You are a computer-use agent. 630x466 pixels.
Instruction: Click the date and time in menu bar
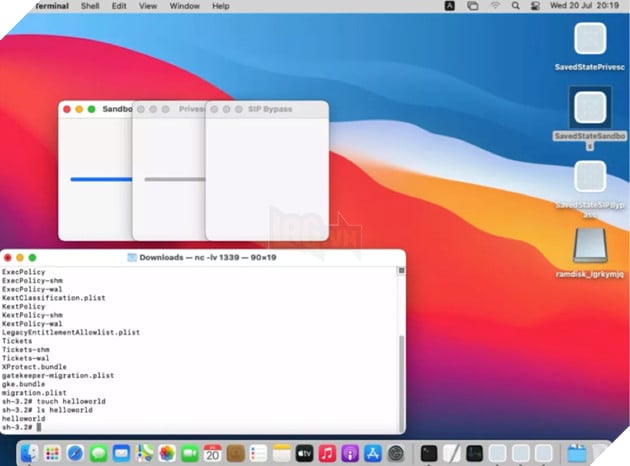tap(584, 6)
